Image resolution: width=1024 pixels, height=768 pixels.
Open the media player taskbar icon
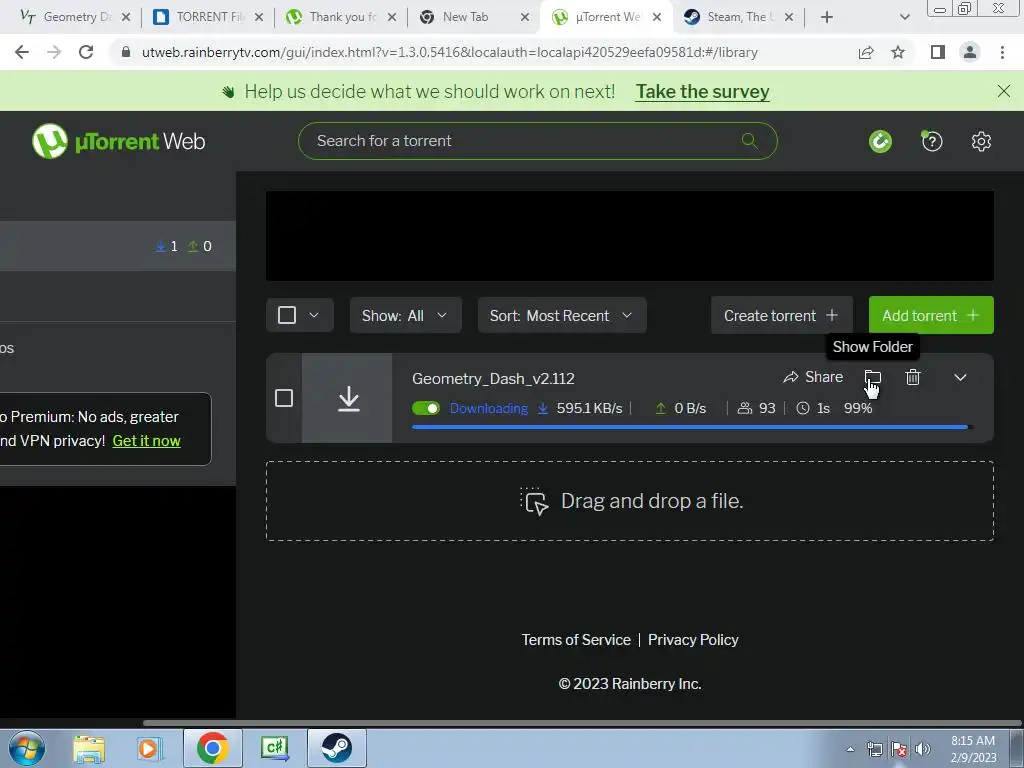tap(149, 748)
